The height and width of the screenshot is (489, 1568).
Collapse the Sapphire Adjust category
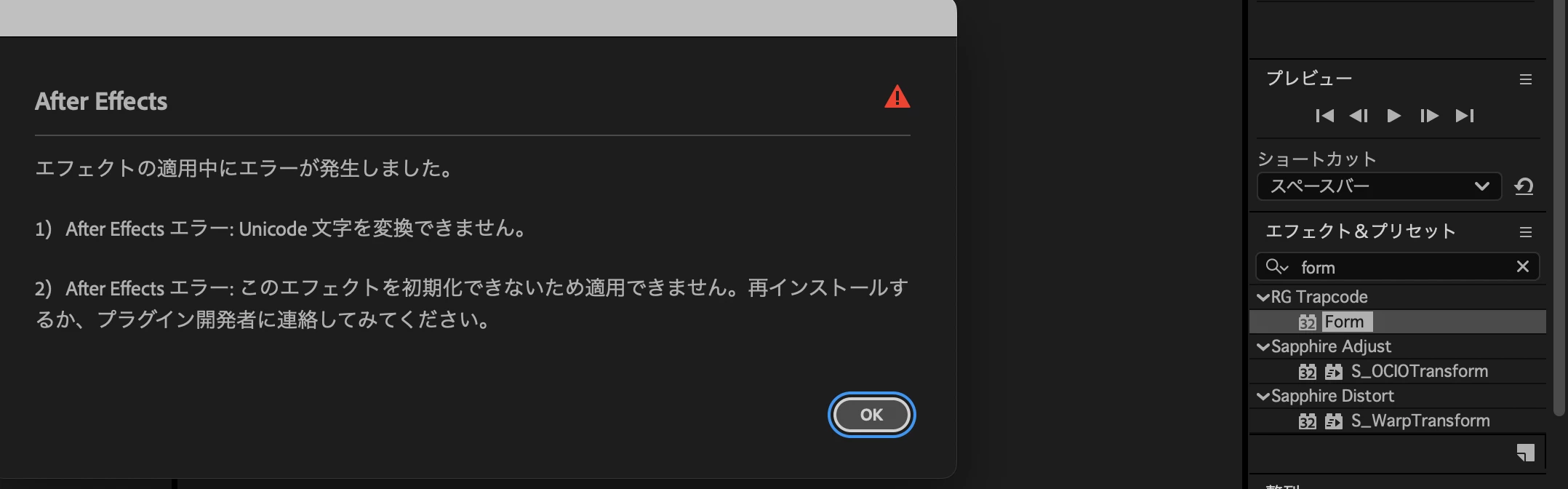1263,347
